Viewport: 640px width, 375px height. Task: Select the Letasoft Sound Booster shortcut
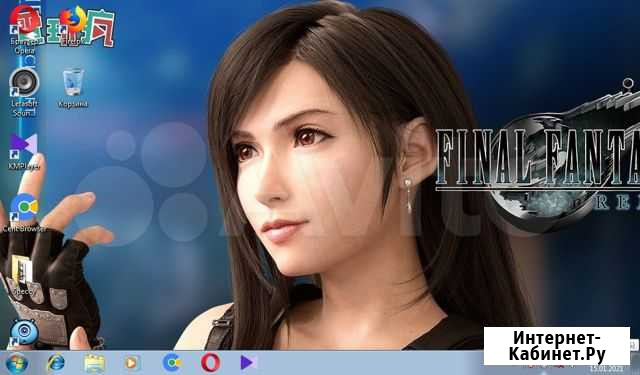[x=24, y=92]
